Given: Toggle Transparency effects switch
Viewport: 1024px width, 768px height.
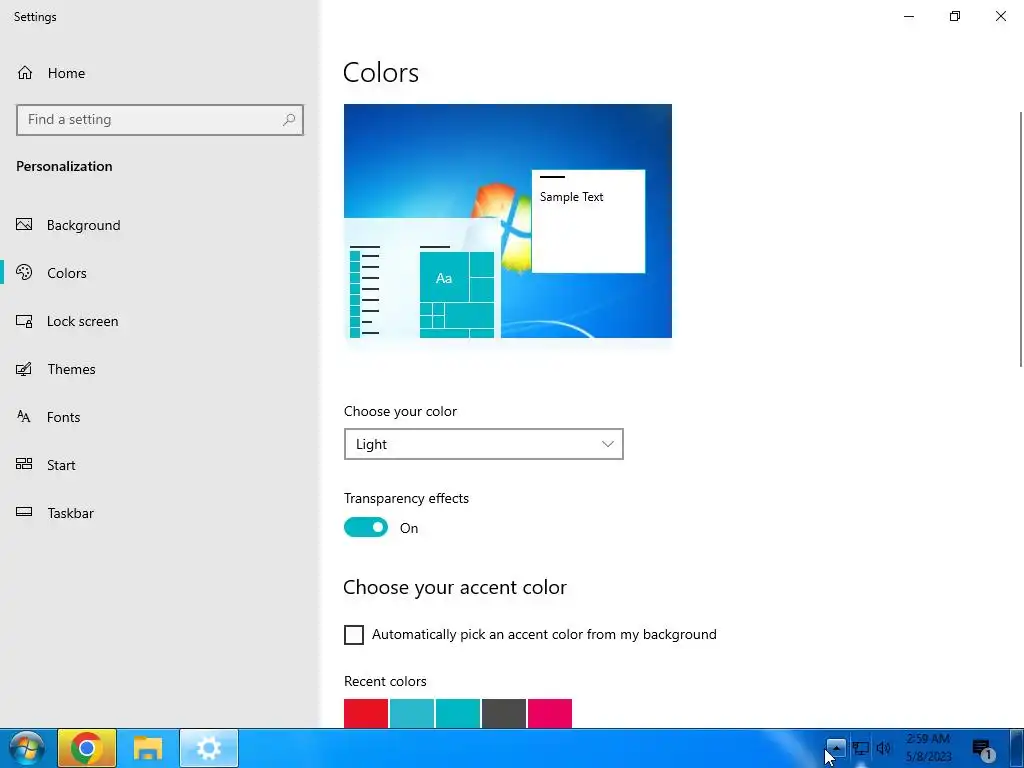Looking at the screenshot, I should 366,527.
